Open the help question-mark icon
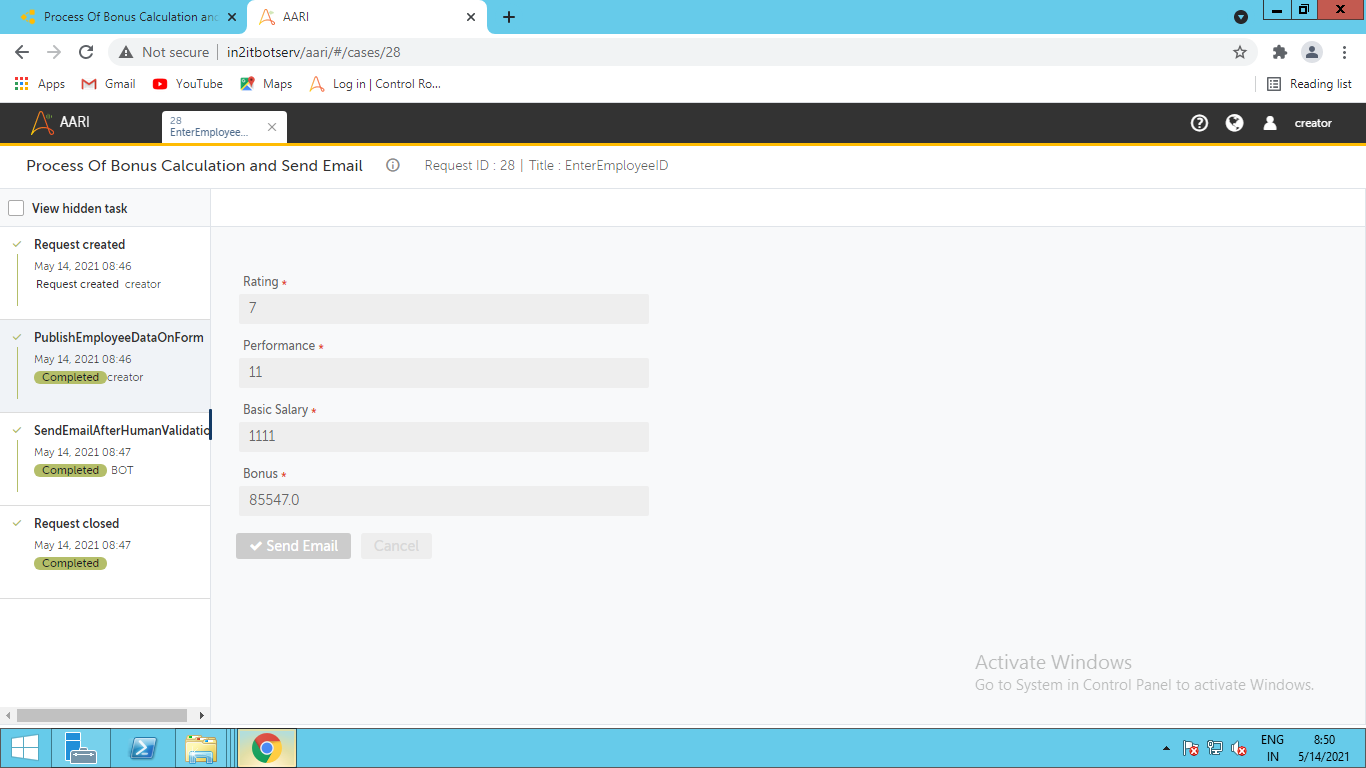 tap(1200, 123)
